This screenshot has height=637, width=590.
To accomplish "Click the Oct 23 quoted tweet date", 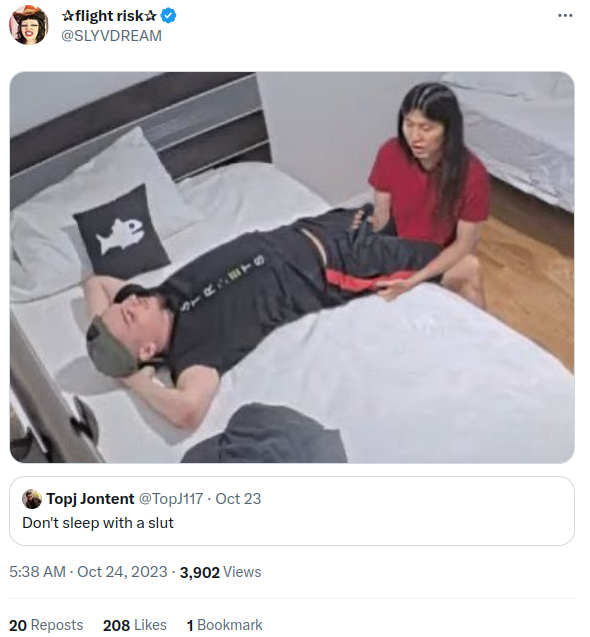I will point(238,499).
